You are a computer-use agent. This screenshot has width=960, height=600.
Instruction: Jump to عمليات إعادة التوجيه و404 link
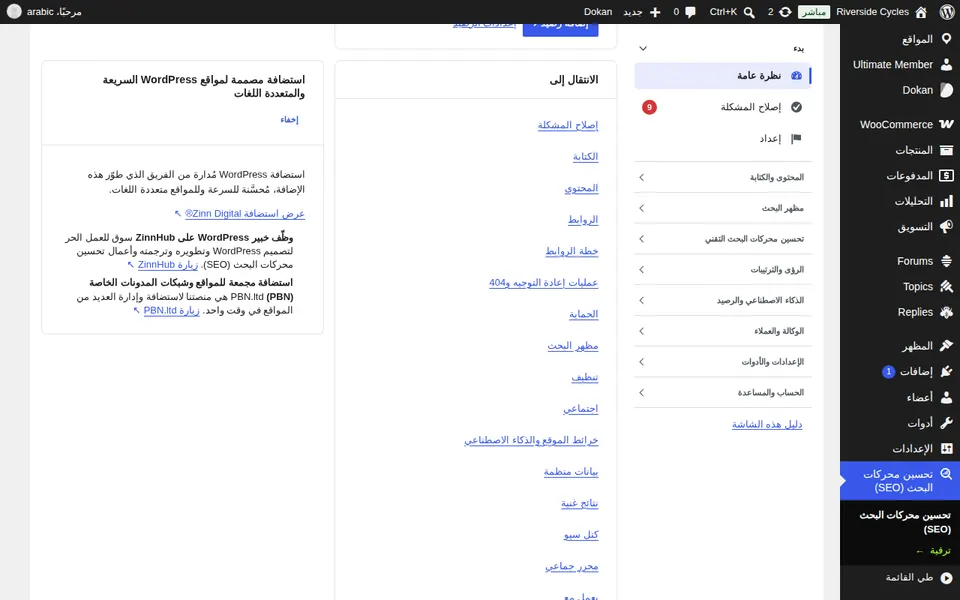[x=544, y=283]
